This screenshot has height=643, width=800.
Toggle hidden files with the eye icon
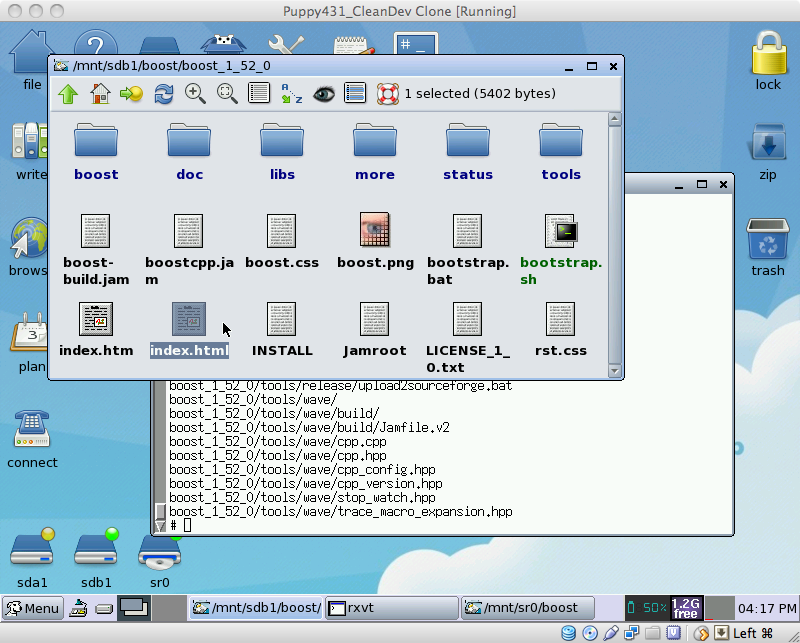pos(323,94)
